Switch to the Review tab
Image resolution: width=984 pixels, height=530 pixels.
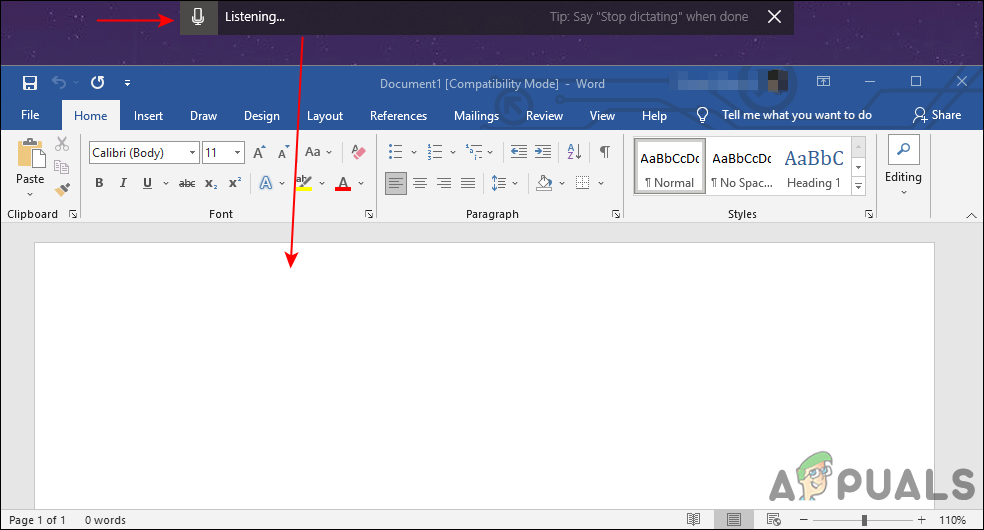(x=544, y=115)
